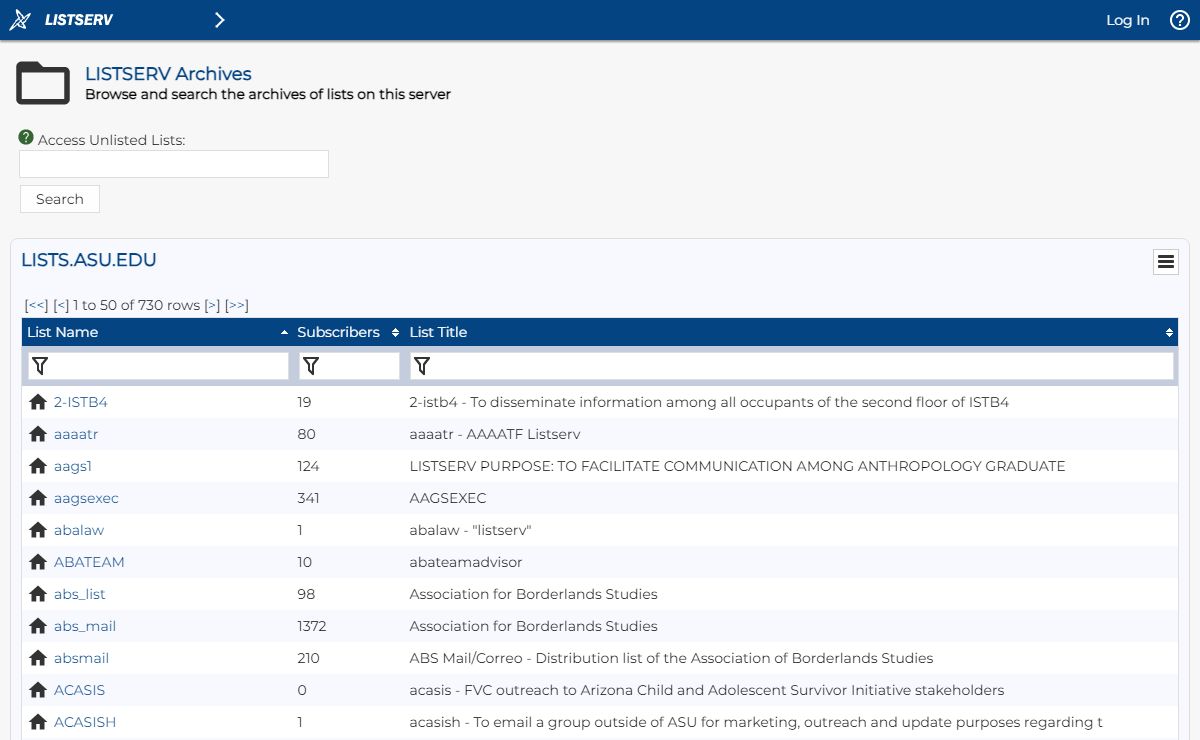
Task: Open the 2-ISTB4 list archive
Action: [80, 402]
